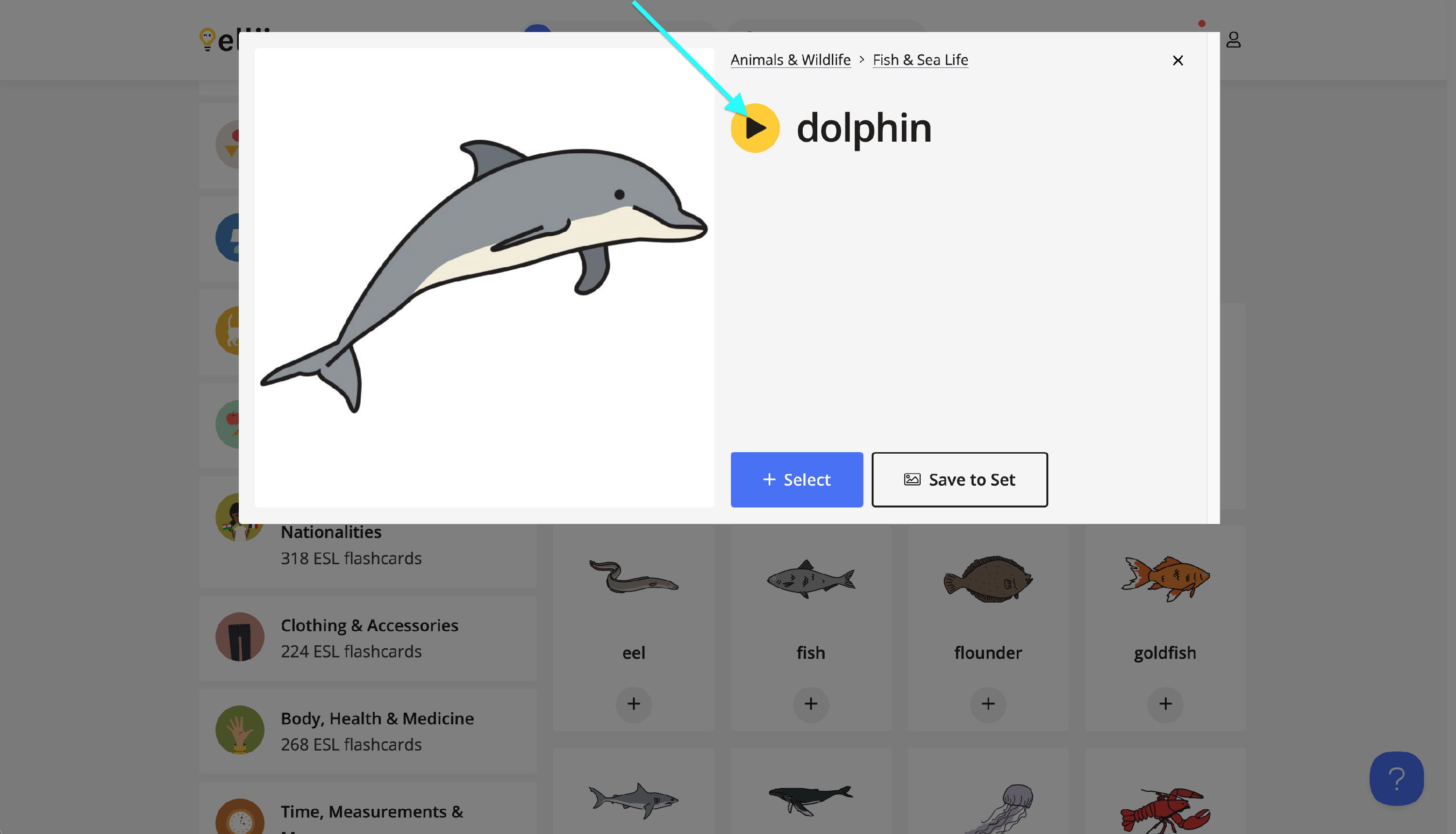This screenshot has width=1456, height=834.
Task: Open the user account icon
Action: (x=1233, y=39)
